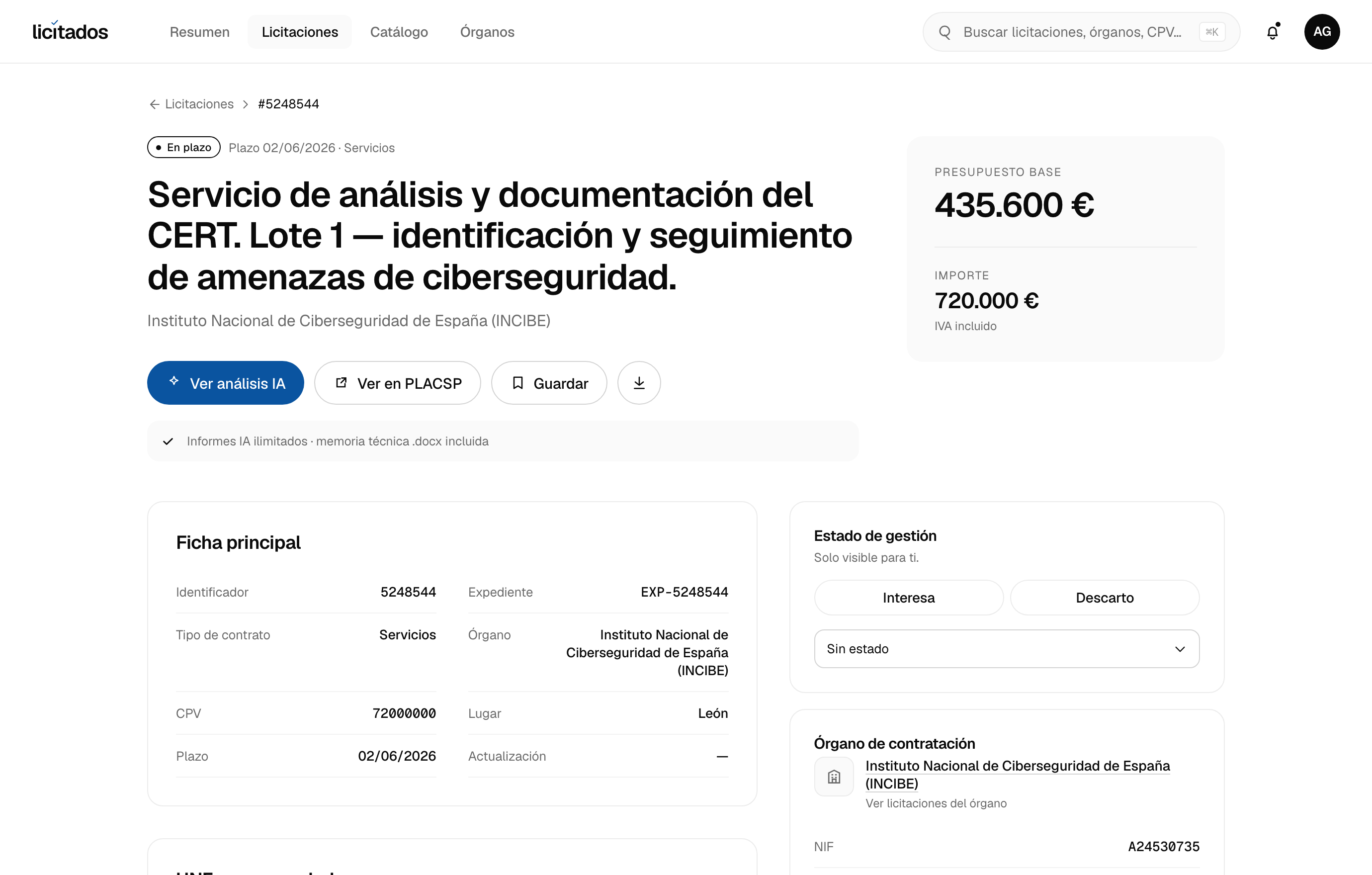Click the INCIBE subtitle under the title

(x=348, y=321)
